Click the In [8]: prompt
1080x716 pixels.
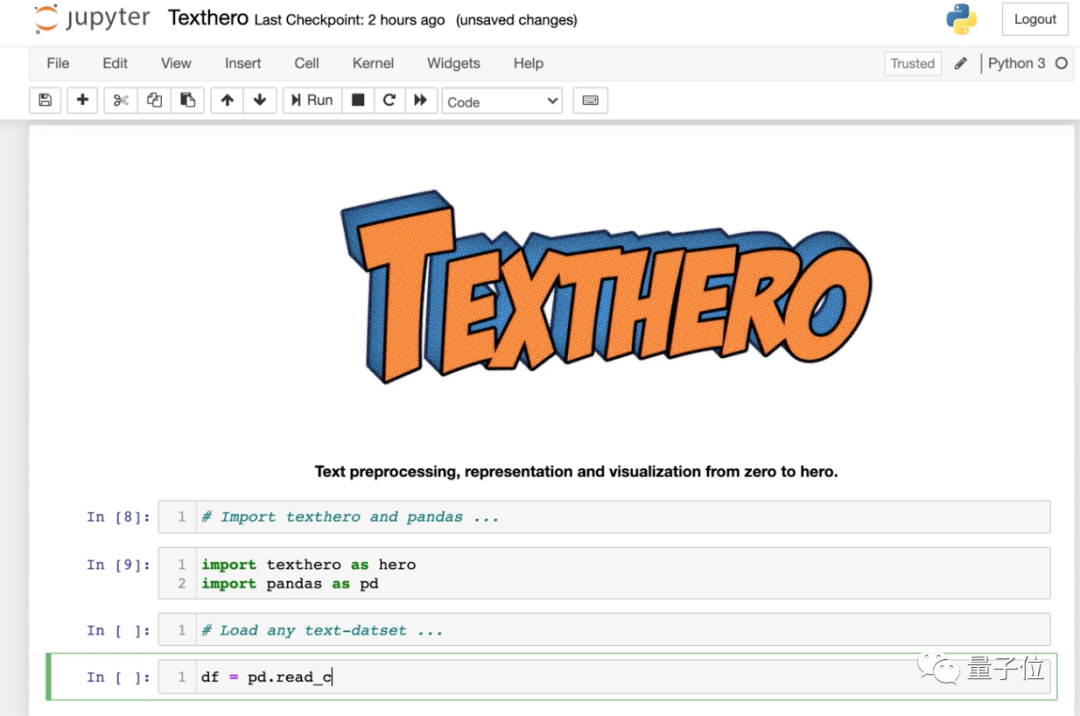118,517
